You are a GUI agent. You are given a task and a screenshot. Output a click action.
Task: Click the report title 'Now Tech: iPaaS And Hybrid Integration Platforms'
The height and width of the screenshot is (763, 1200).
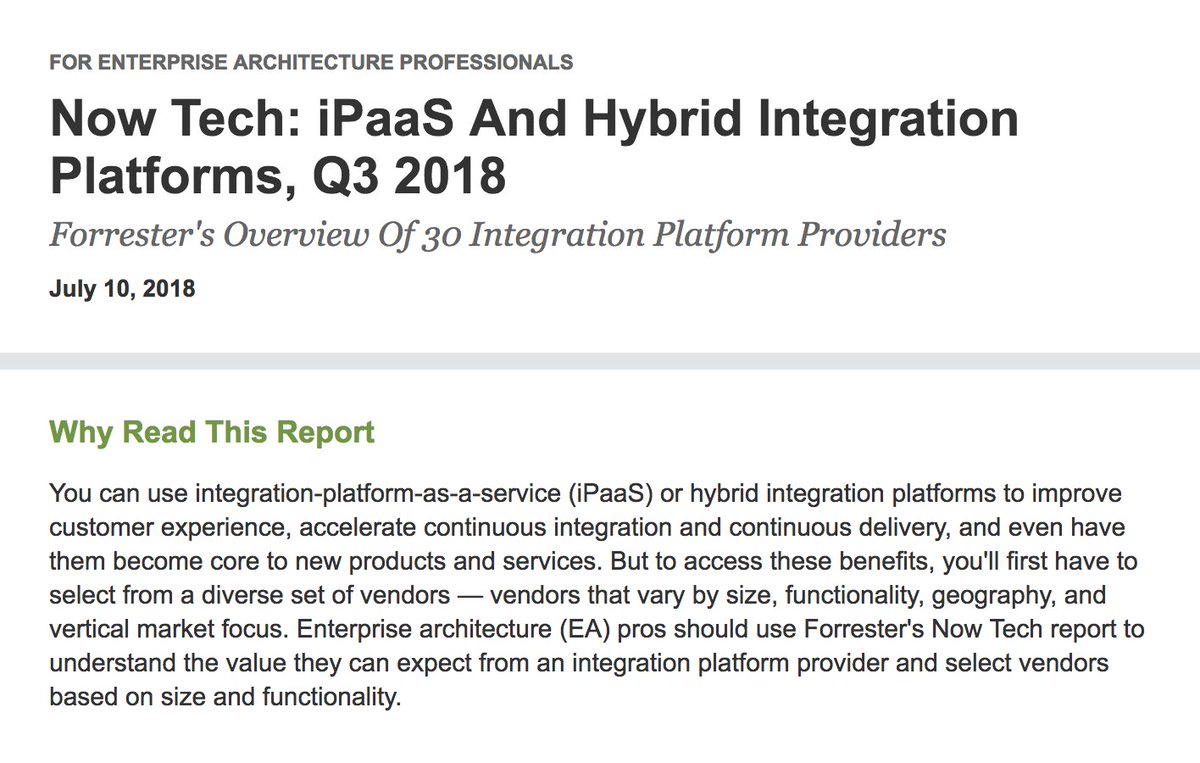point(534,148)
